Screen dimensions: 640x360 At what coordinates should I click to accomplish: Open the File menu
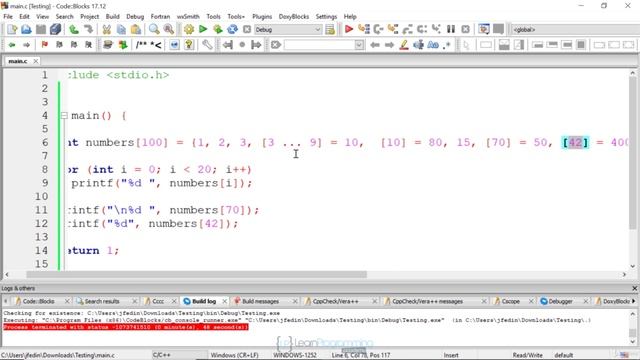(x=8, y=17)
